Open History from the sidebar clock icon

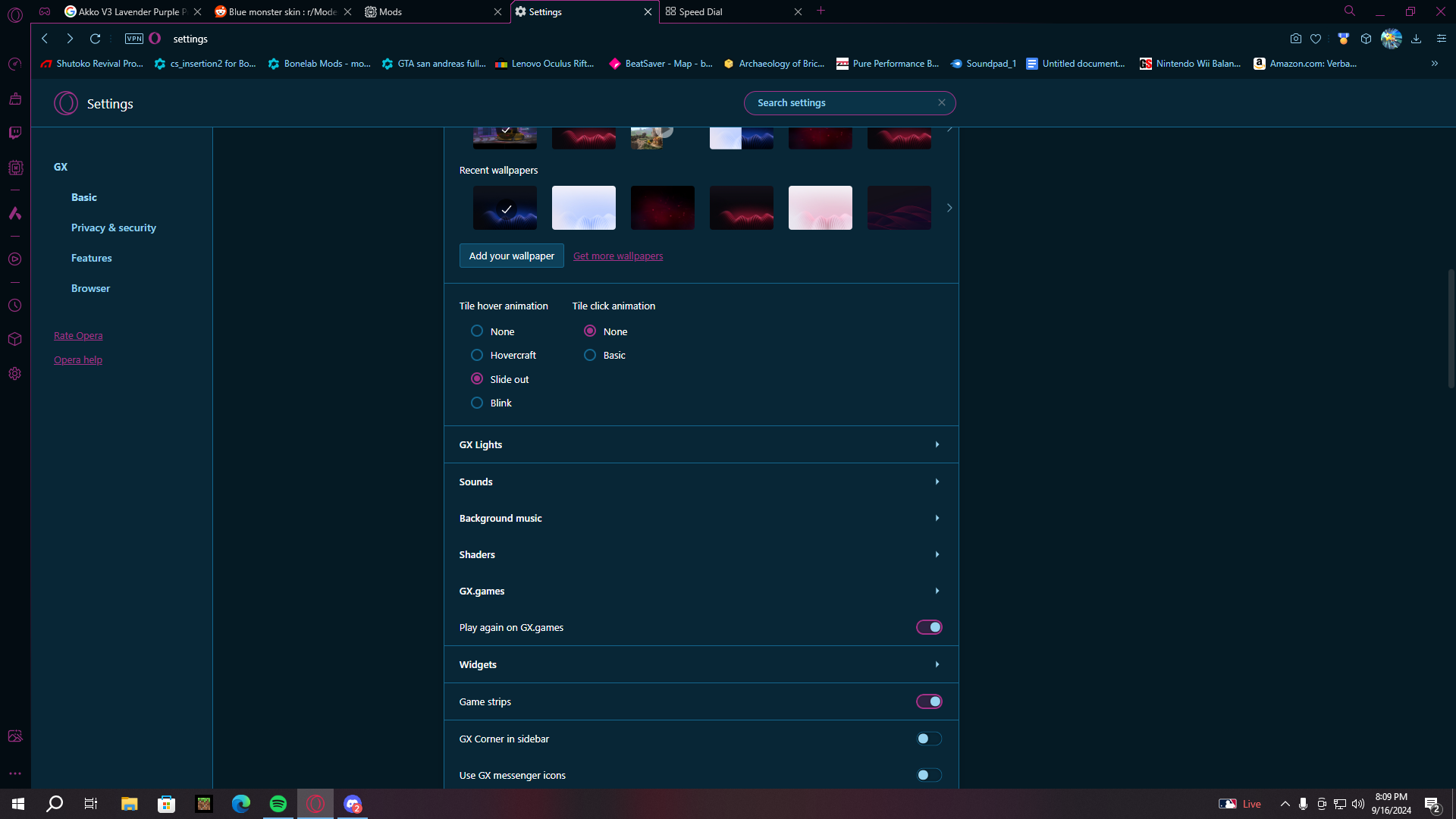click(14, 306)
